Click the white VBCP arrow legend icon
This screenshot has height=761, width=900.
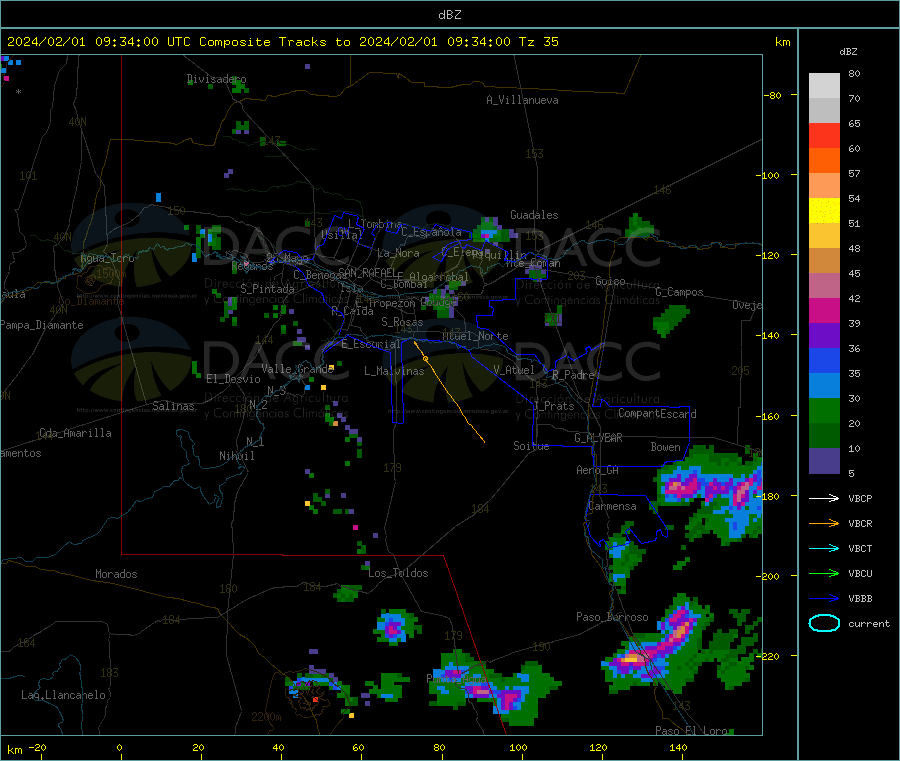point(824,498)
